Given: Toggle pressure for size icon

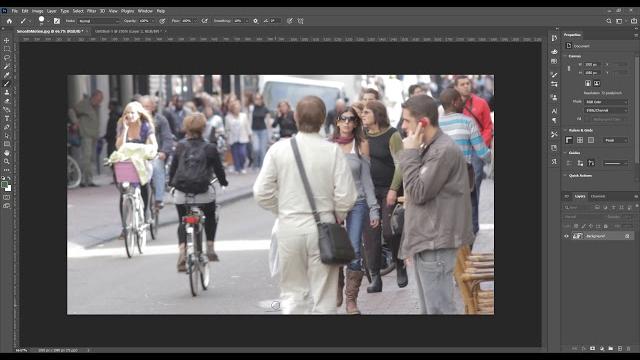Looking at the screenshot, I should 290,21.
